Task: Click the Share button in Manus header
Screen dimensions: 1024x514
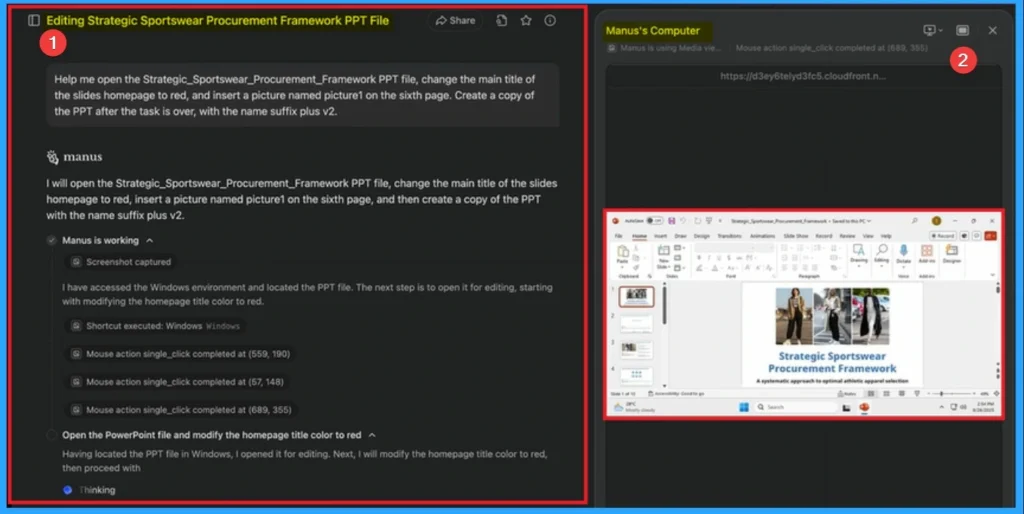Action: pyautogui.click(x=455, y=20)
